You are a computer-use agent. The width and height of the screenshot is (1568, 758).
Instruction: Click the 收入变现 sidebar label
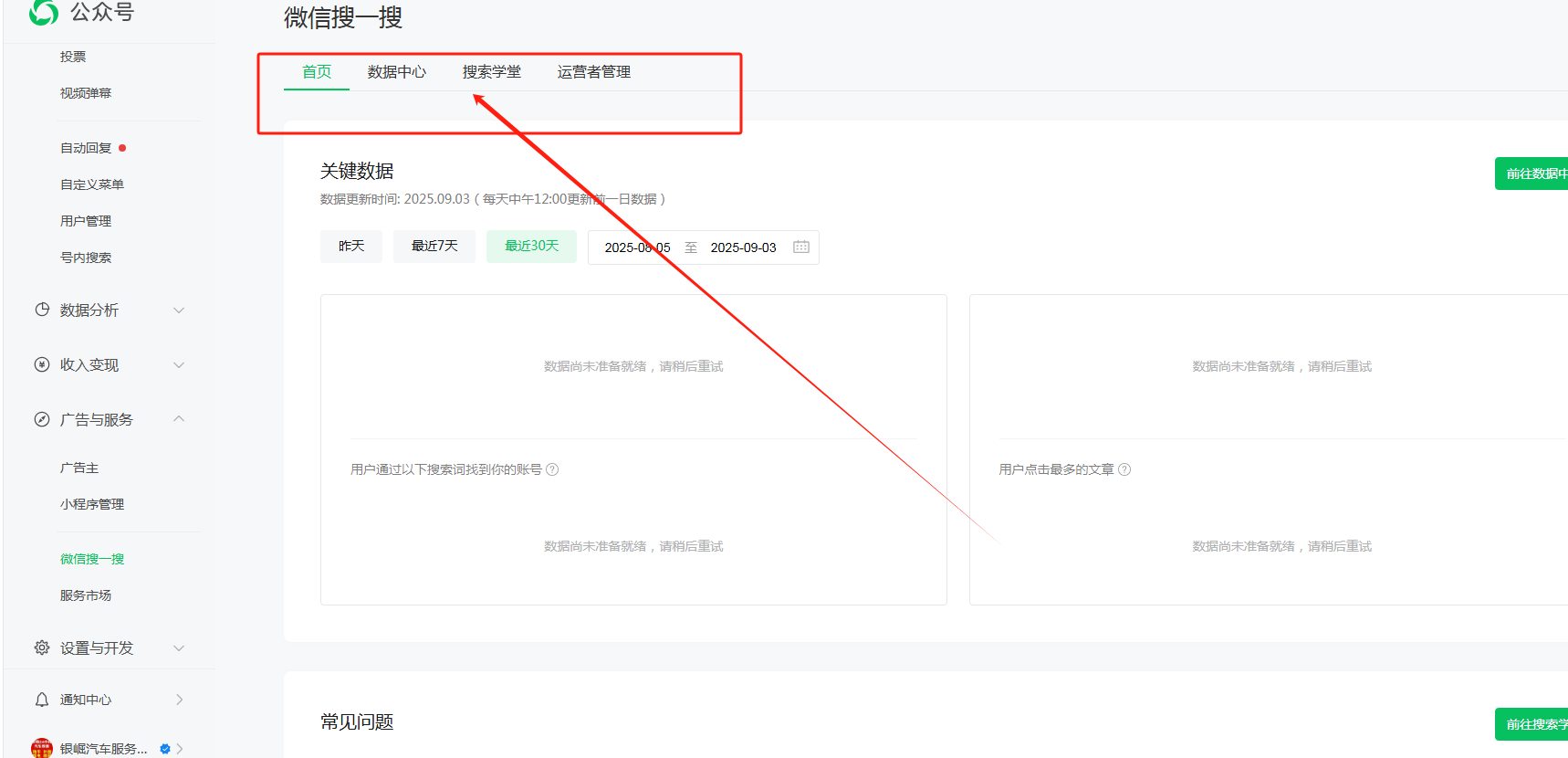coord(89,365)
